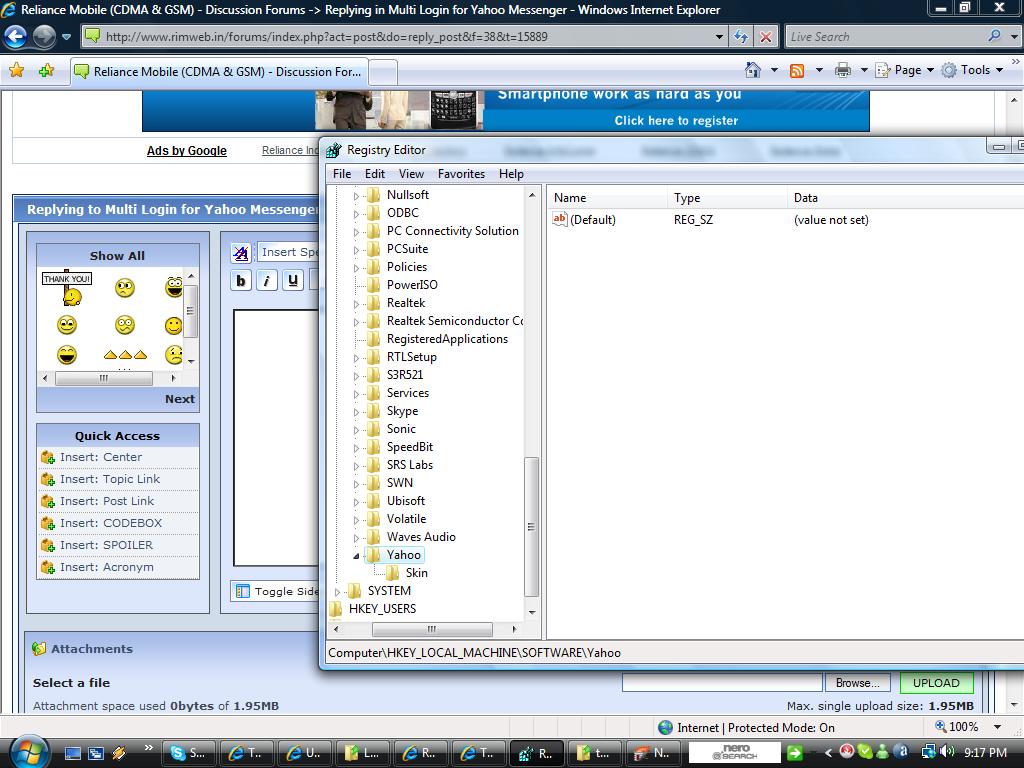Click the browser Forward arrow button

tap(44, 37)
